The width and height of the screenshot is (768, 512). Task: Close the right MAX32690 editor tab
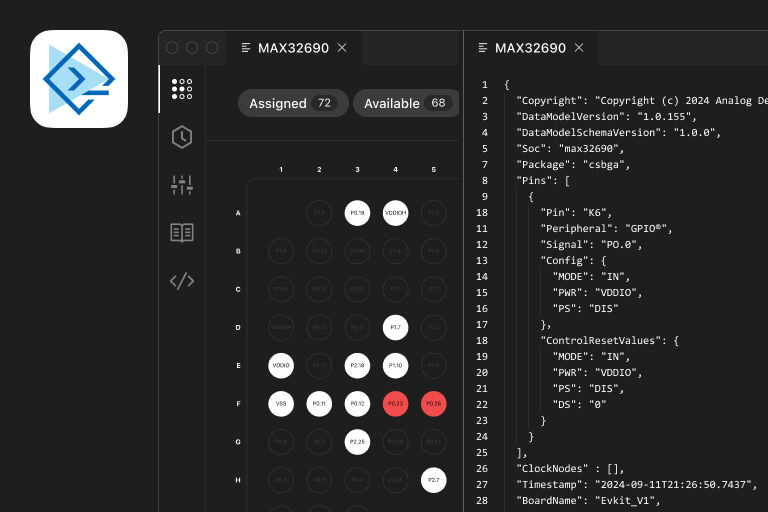(x=579, y=48)
